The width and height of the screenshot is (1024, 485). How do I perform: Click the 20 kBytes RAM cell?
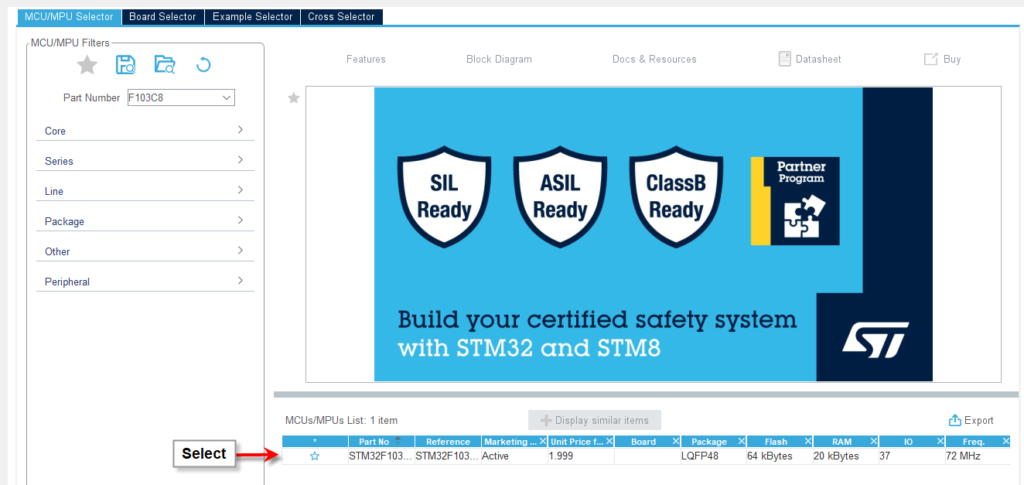click(x=846, y=456)
